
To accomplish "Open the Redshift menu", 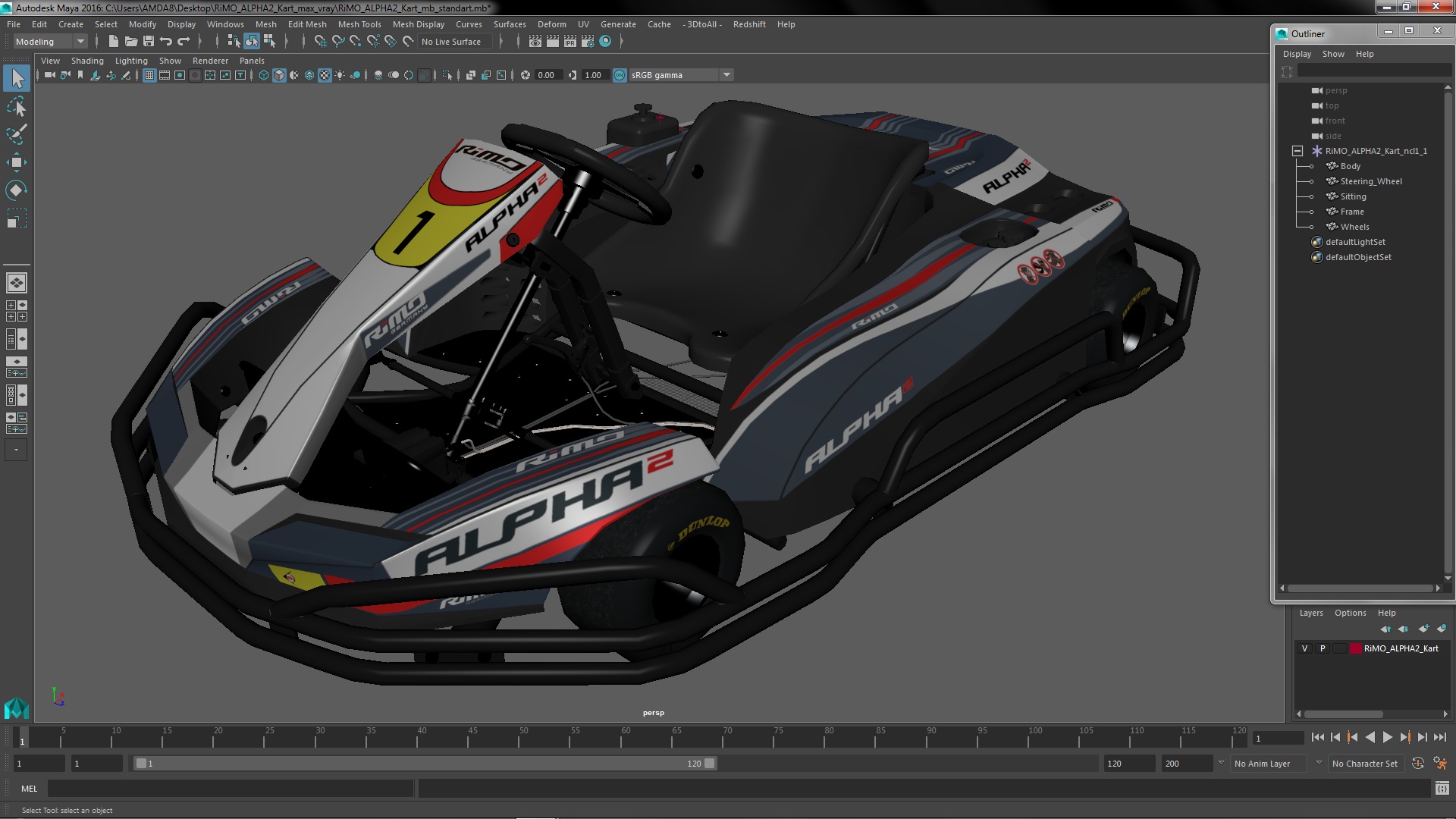I will pos(749,24).
